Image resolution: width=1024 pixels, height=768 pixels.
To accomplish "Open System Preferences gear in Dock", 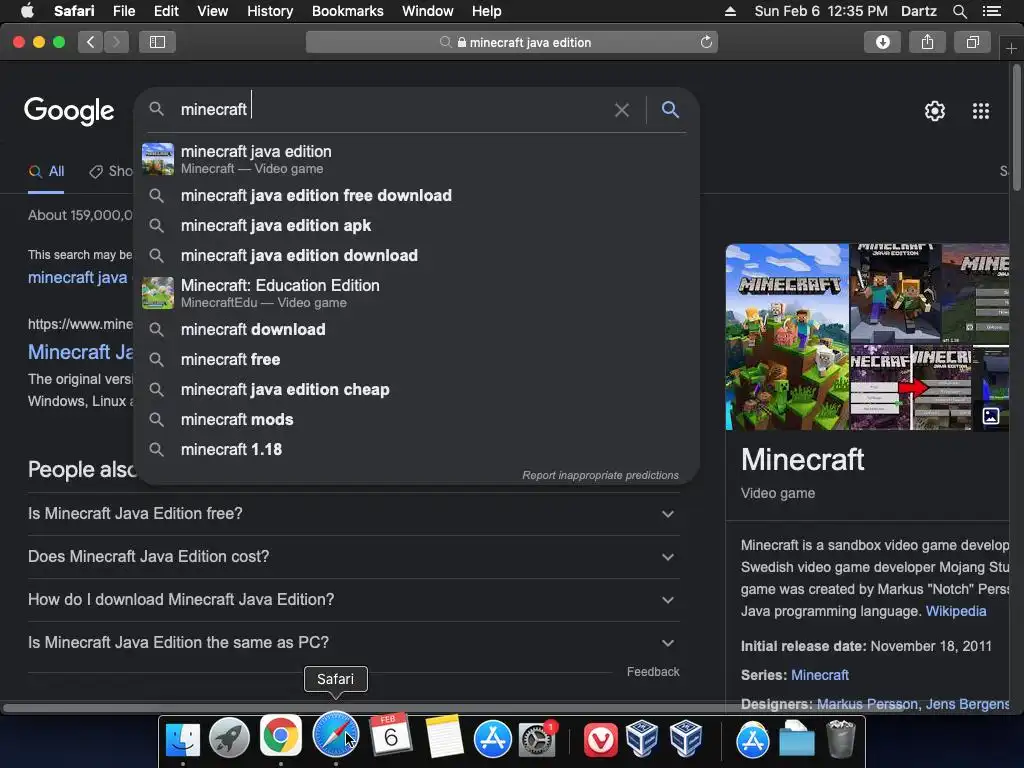I will [537, 739].
